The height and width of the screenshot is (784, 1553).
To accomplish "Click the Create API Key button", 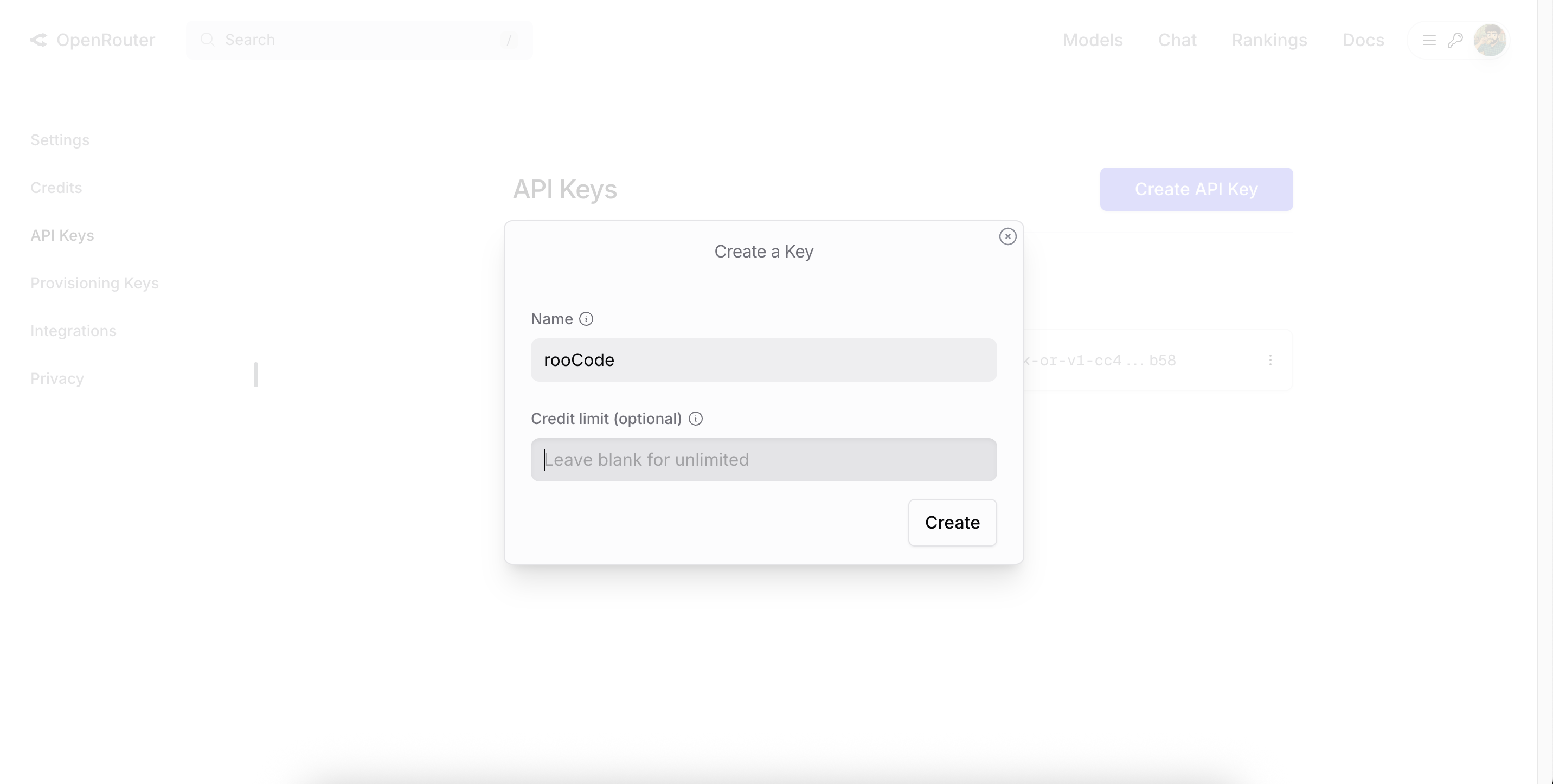I will pyautogui.click(x=1196, y=189).
